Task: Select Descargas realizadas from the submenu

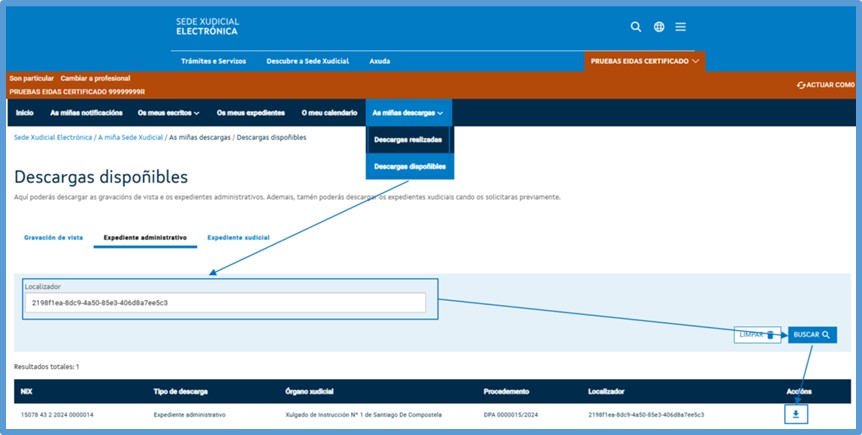Action: 408,140
